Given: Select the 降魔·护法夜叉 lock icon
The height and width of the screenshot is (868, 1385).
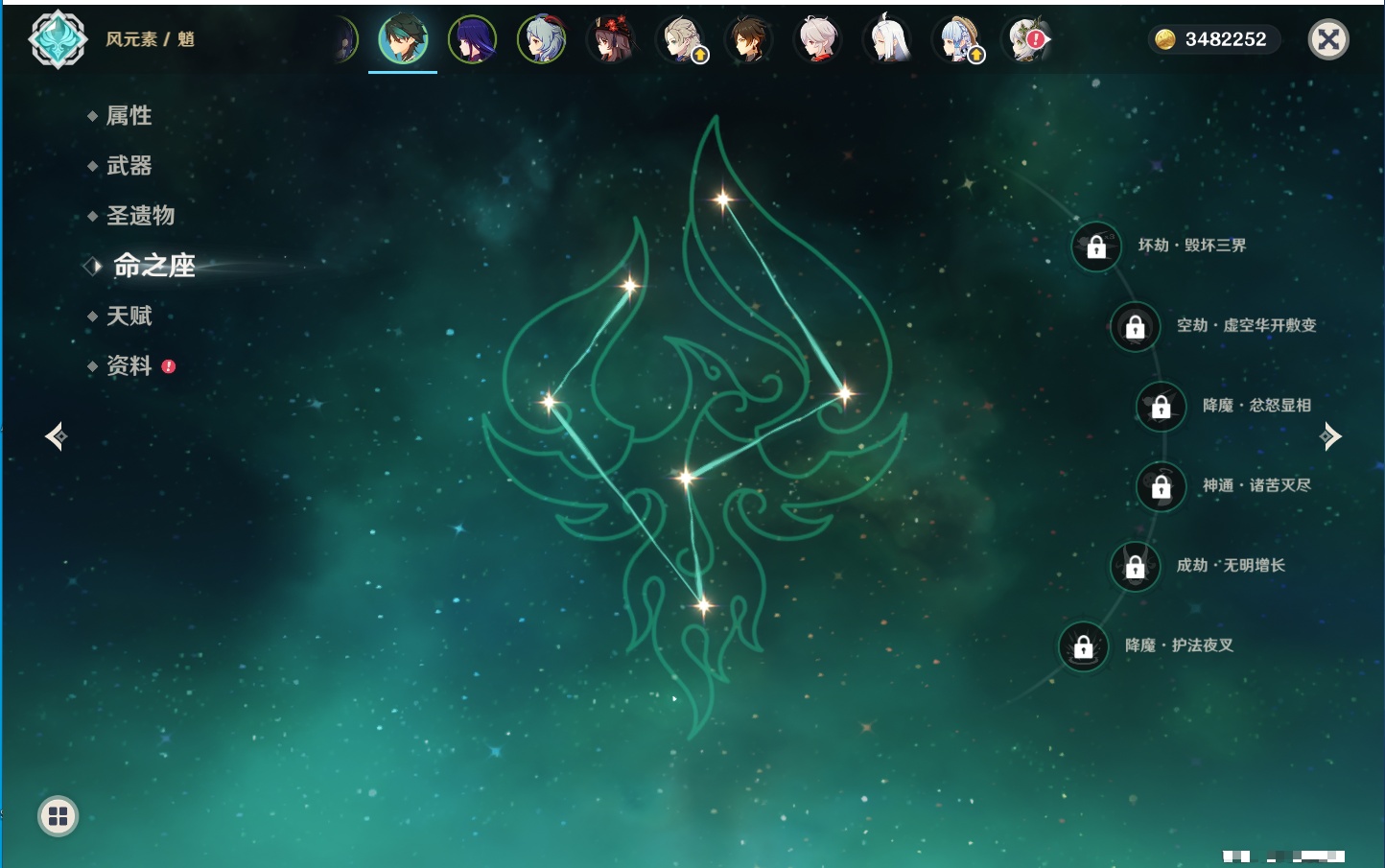Looking at the screenshot, I should coord(1083,646).
